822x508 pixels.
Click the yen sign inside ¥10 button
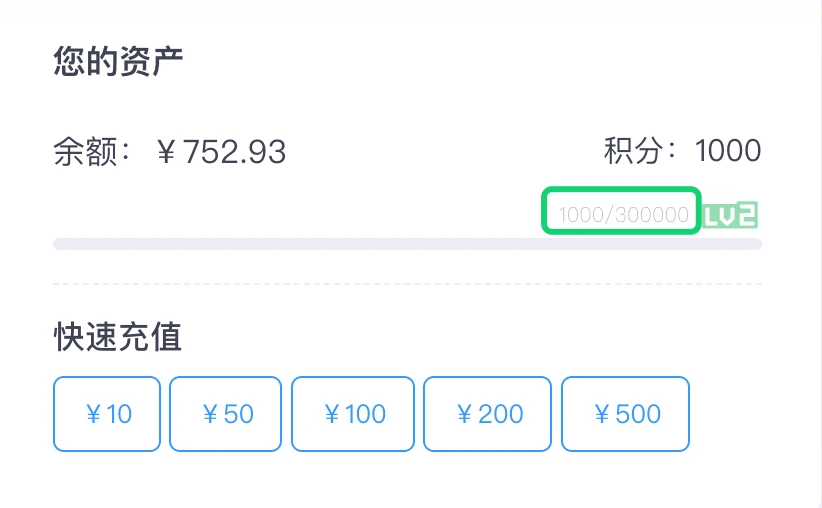point(94,414)
